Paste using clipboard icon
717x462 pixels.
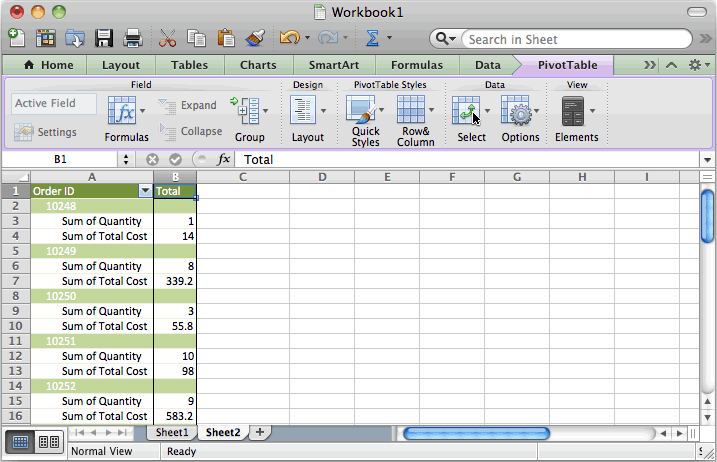226,38
